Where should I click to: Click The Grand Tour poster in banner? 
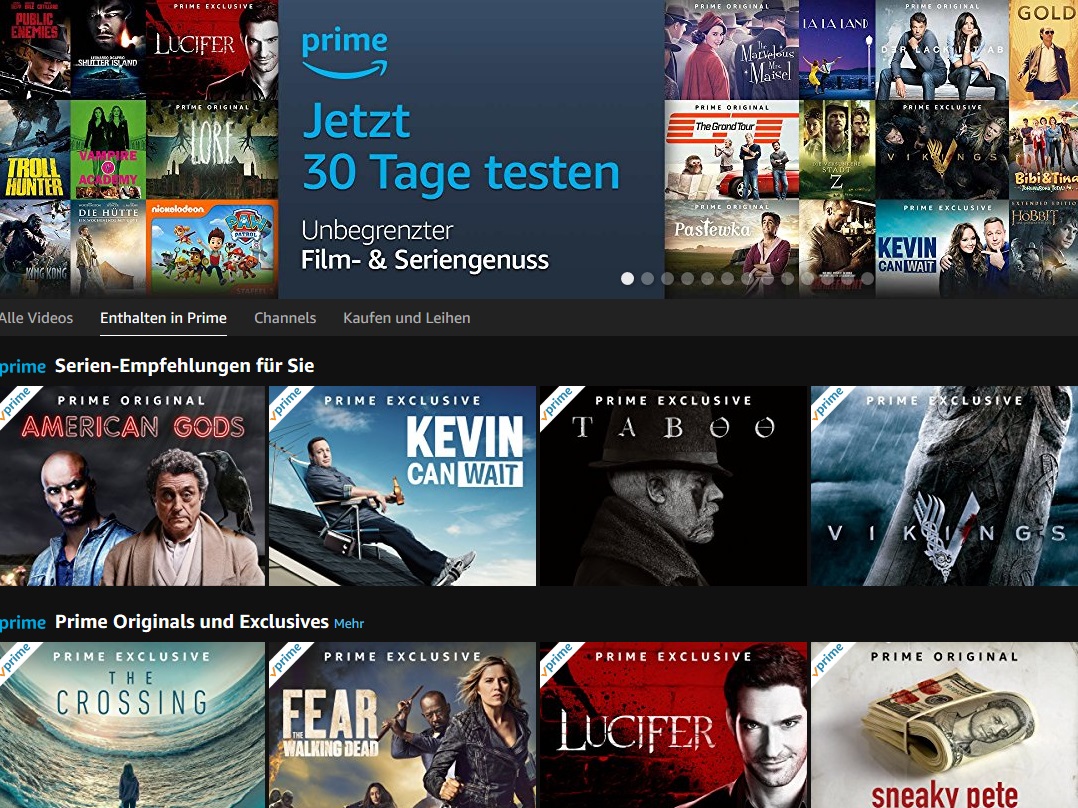click(732, 150)
